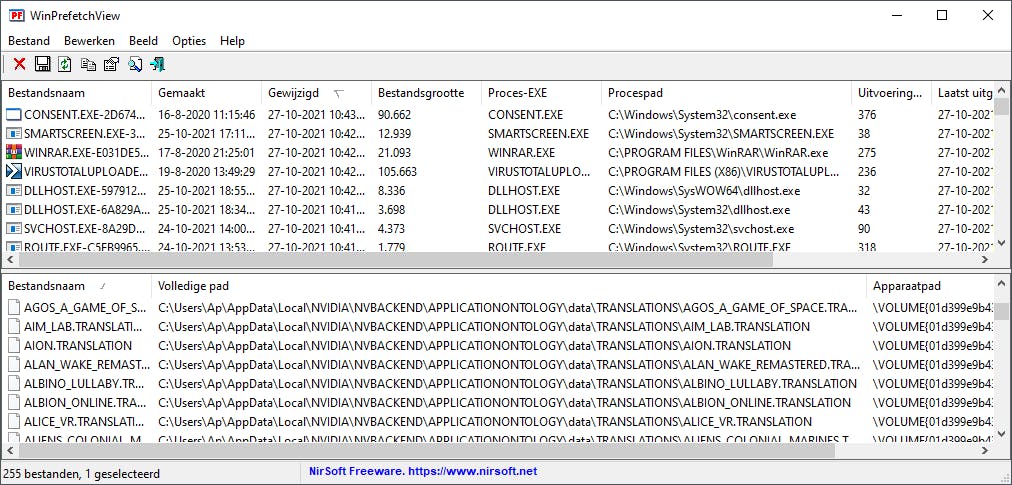Click the VirusTotal uploader row icon
The height and width of the screenshot is (485, 1012).
14,172
